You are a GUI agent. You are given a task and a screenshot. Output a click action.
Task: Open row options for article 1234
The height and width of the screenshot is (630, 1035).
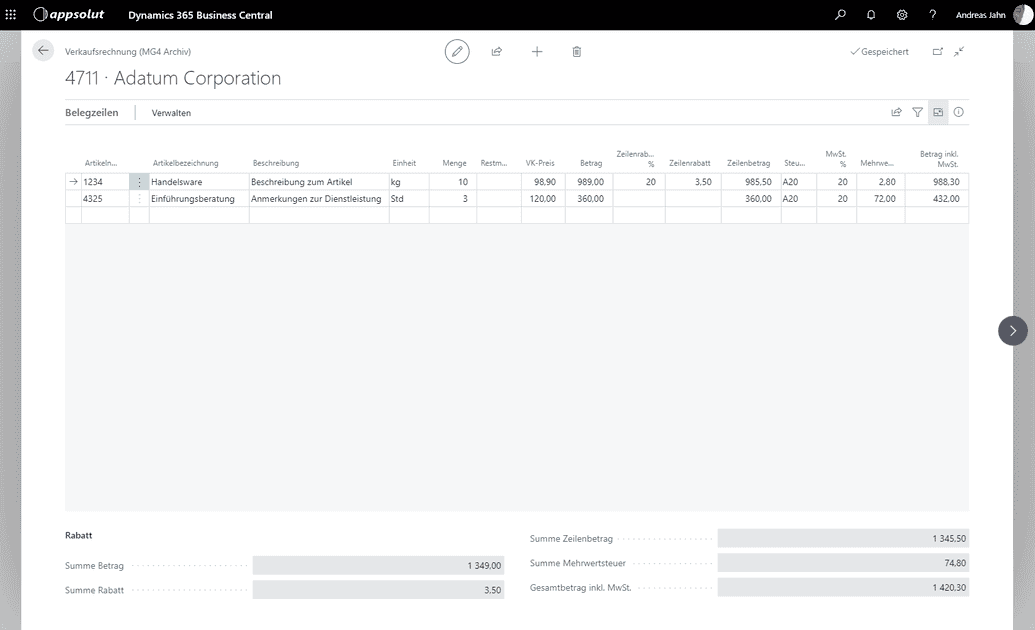pos(139,182)
